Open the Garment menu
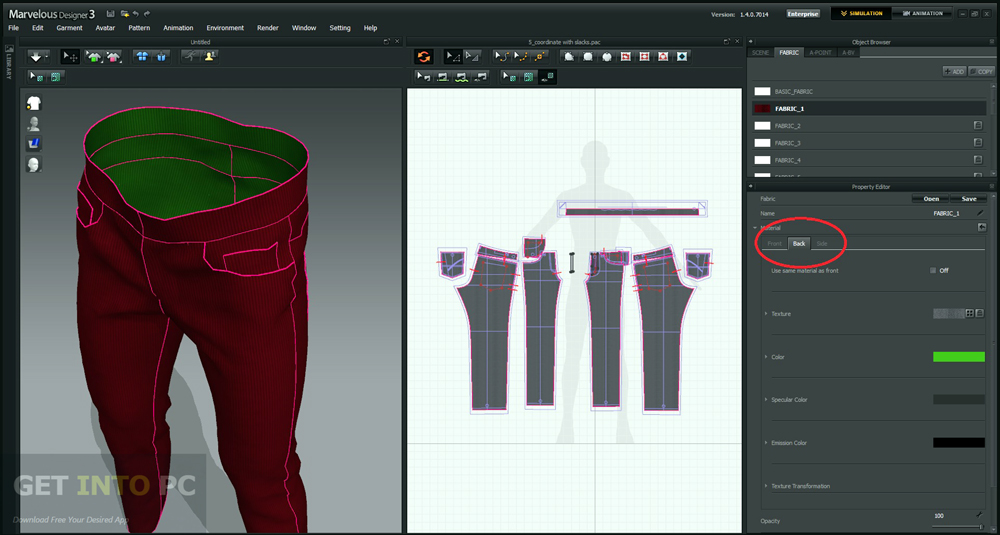Image resolution: width=1000 pixels, height=535 pixels. pos(69,28)
